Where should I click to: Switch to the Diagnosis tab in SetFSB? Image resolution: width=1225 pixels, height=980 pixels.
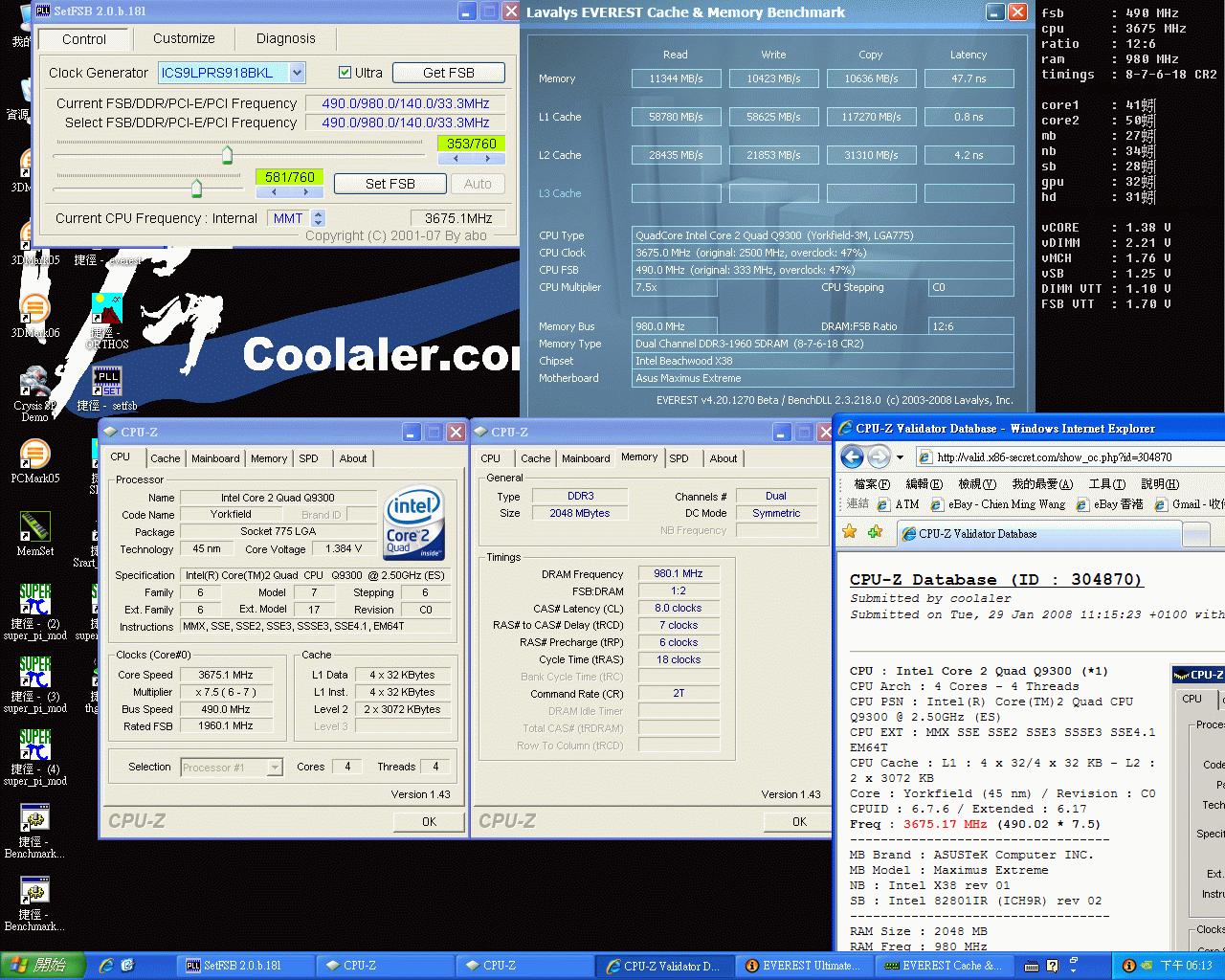[x=285, y=38]
